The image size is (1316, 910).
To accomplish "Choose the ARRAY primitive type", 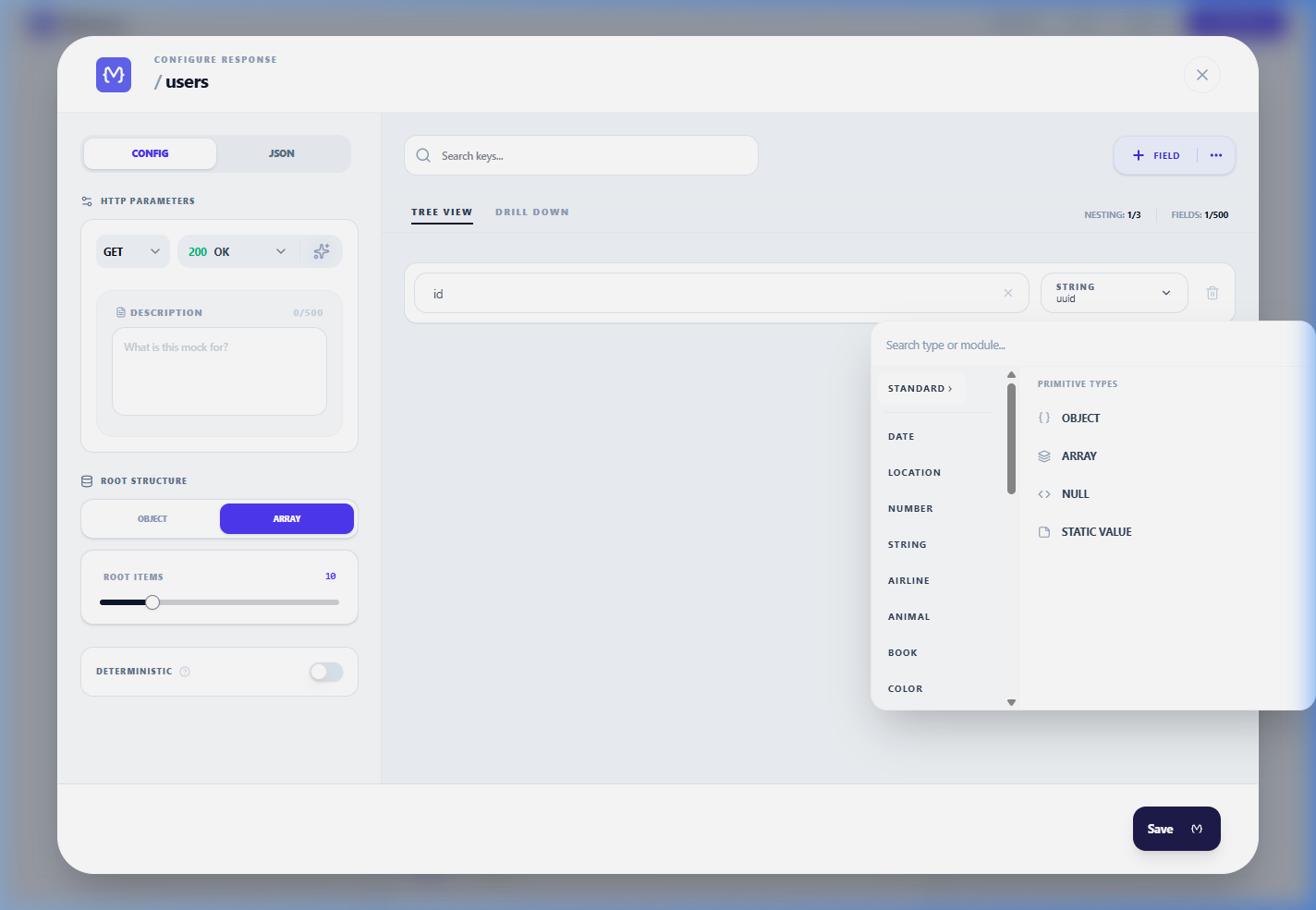I will click(1078, 456).
